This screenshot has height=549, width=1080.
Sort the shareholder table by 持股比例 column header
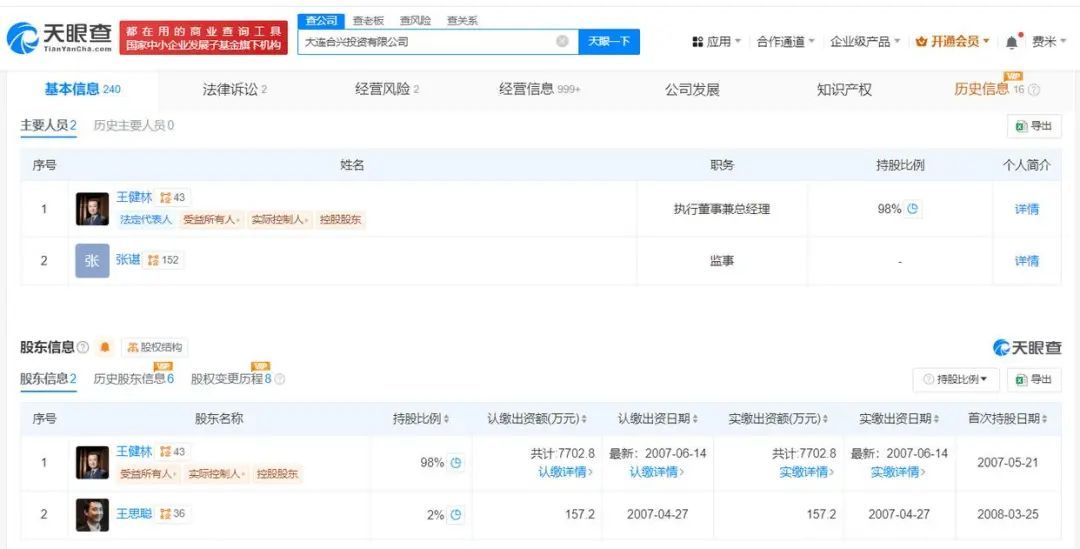tap(421, 419)
